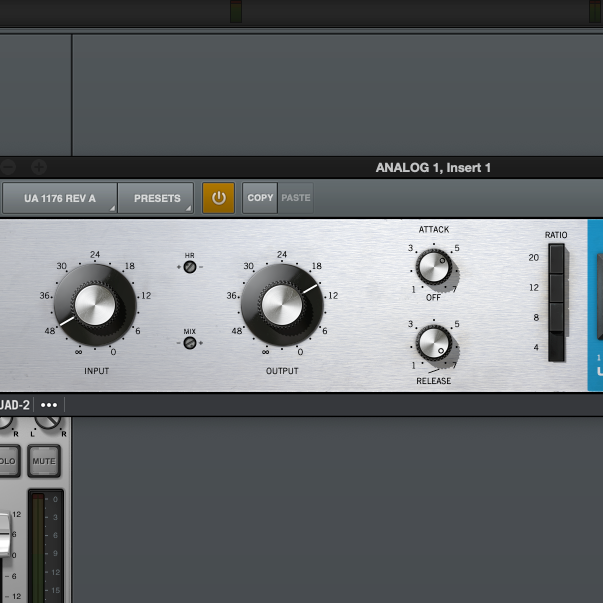The width and height of the screenshot is (603, 603).
Task: Open the PRESETS dropdown menu
Action: coord(156,198)
